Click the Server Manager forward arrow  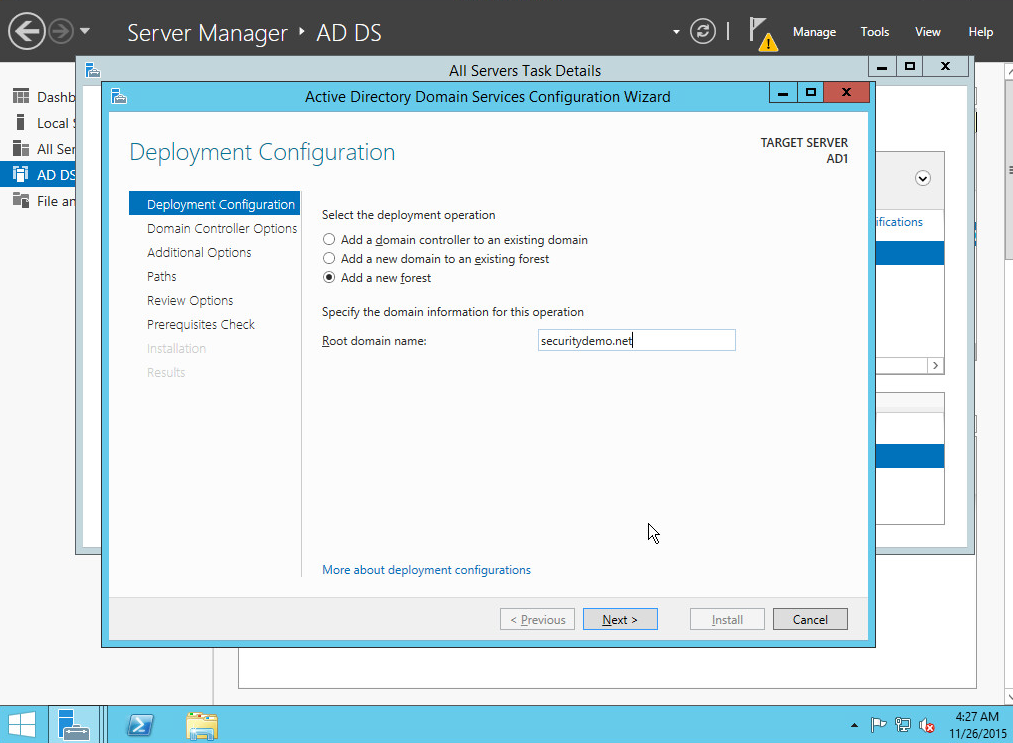61,31
